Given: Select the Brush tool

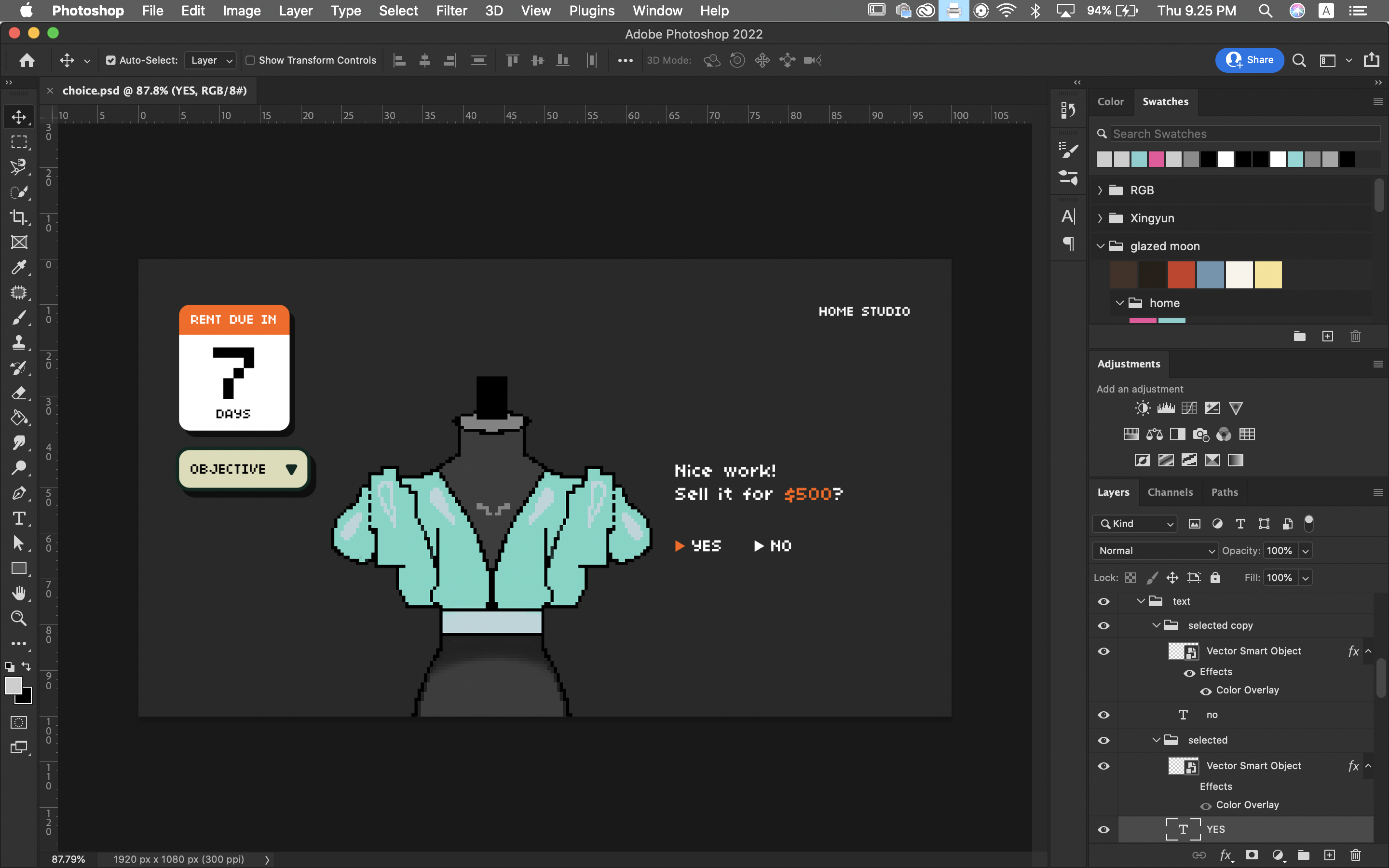Looking at the screenshot, I should (20, 318).
